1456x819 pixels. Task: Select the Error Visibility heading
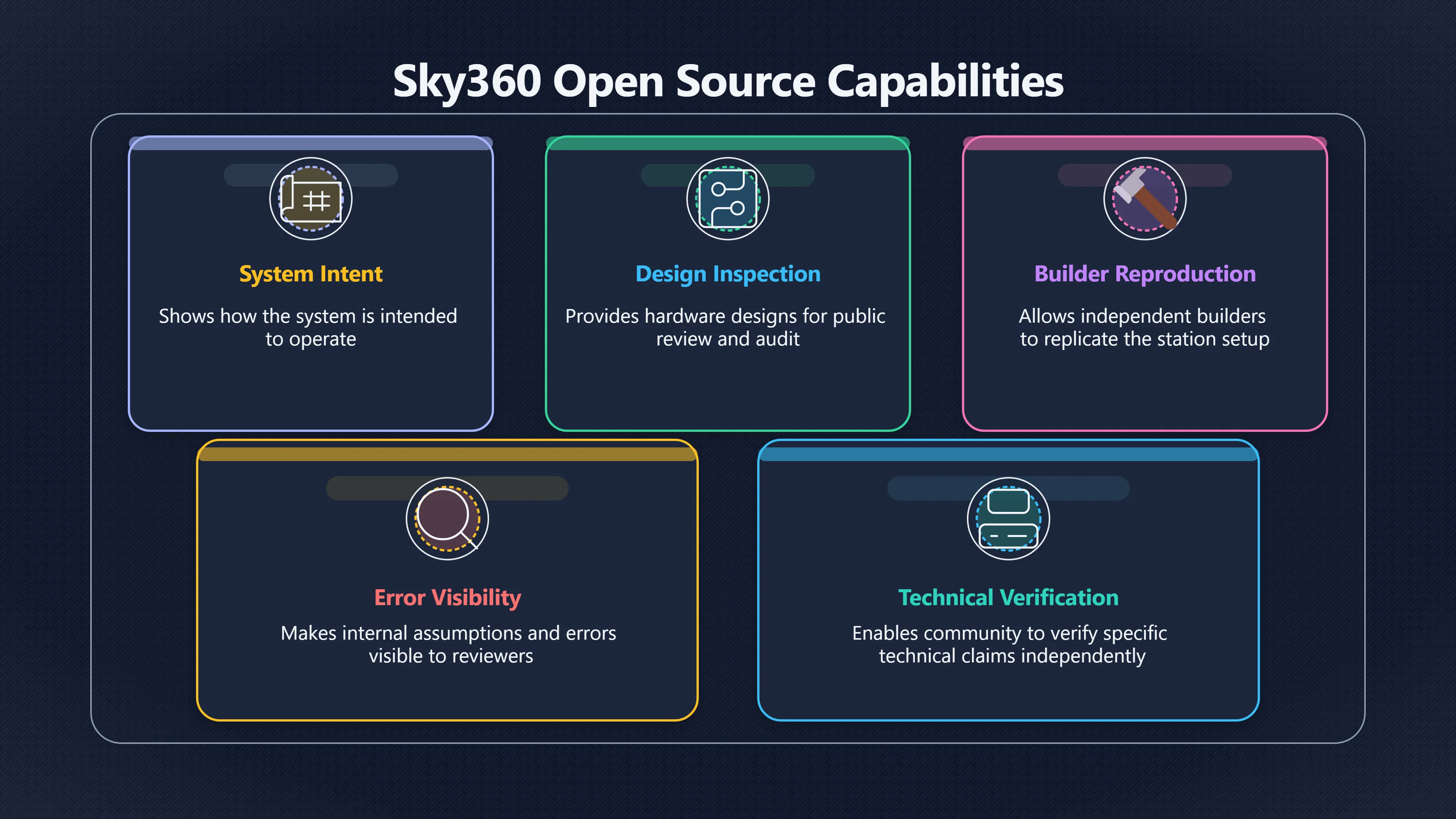pyautogui.click(x=448, y=598)
